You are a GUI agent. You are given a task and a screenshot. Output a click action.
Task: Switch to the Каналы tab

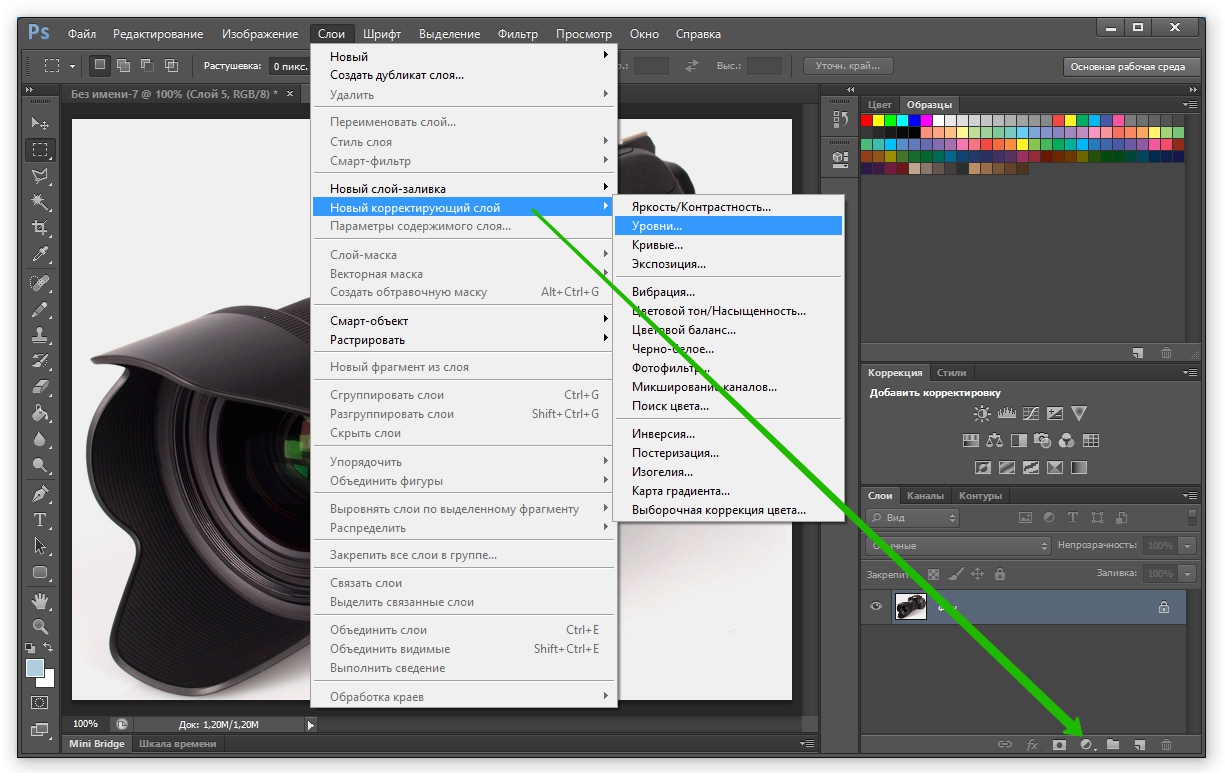coord(925,495)
